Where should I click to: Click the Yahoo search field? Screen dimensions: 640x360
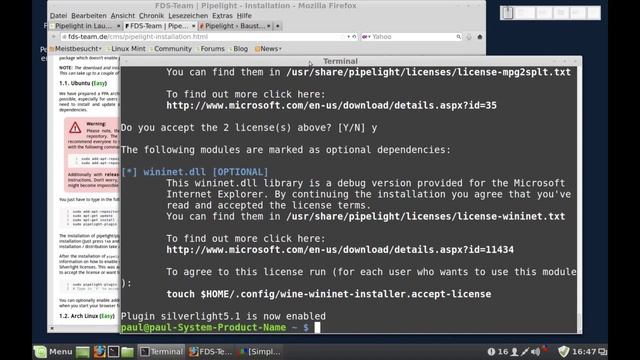pyautogui.click(x=413, y=37)
